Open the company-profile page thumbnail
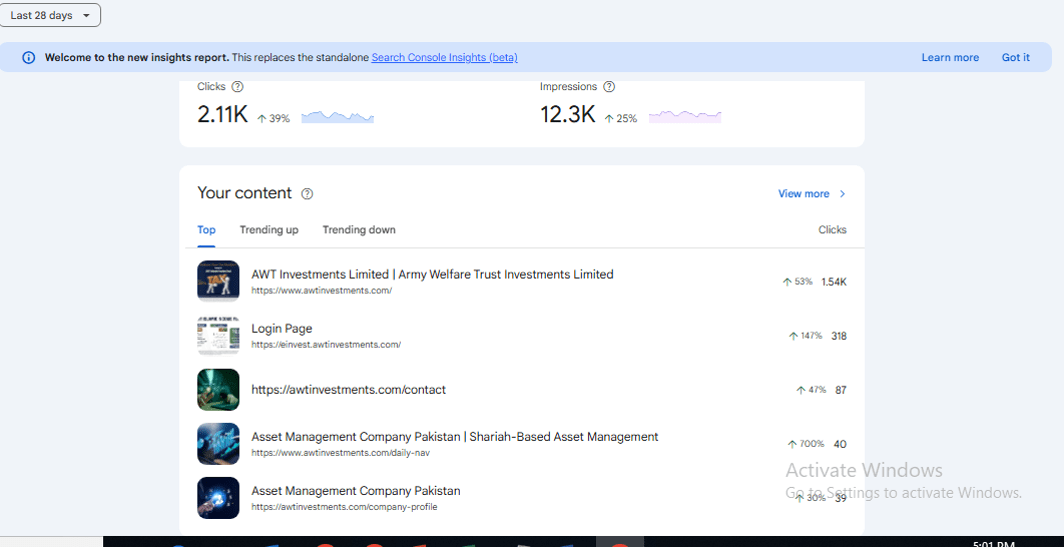The image size is (1064, 547). (x=218, y=498)
